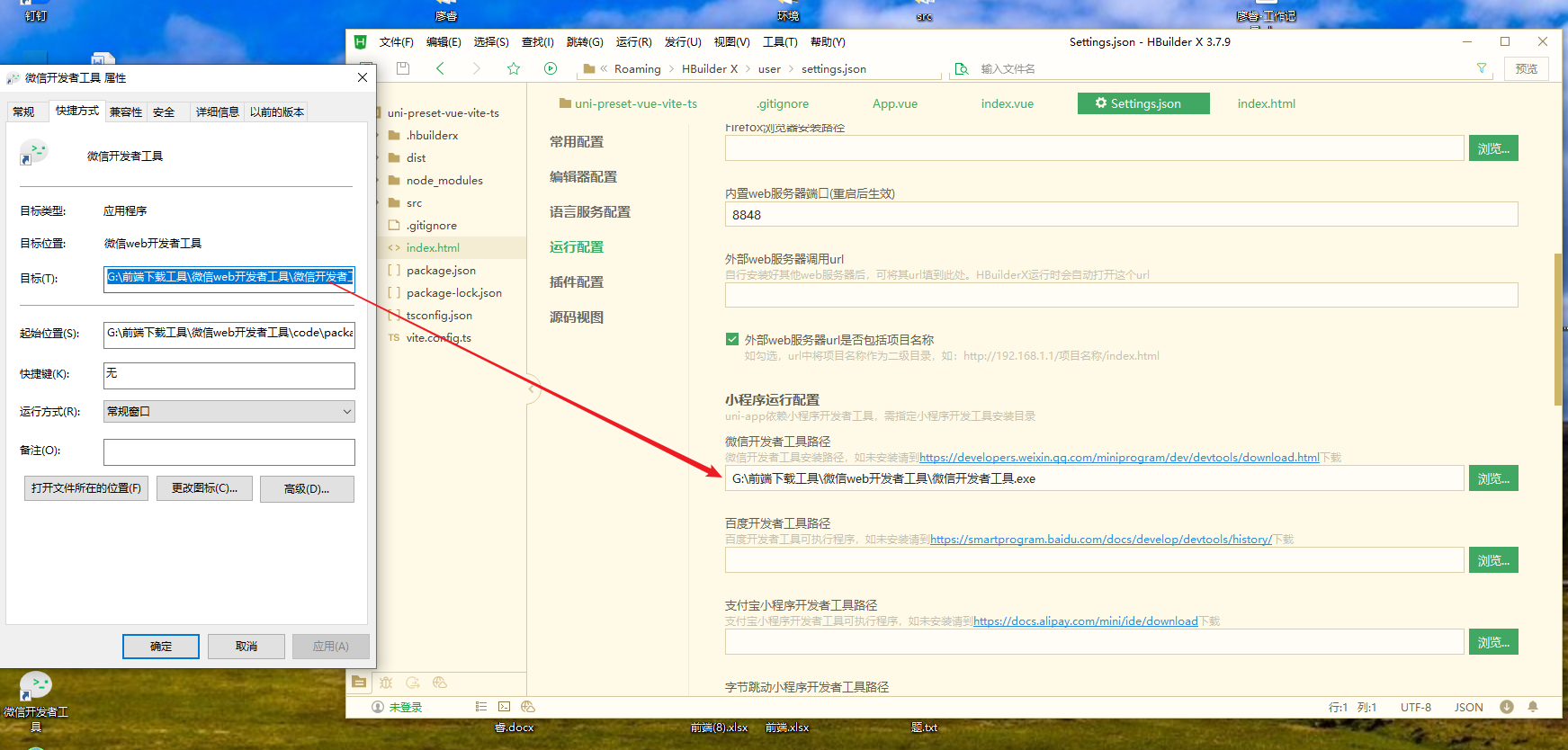Click the save file toolbar icon

(x=403, y=68)
